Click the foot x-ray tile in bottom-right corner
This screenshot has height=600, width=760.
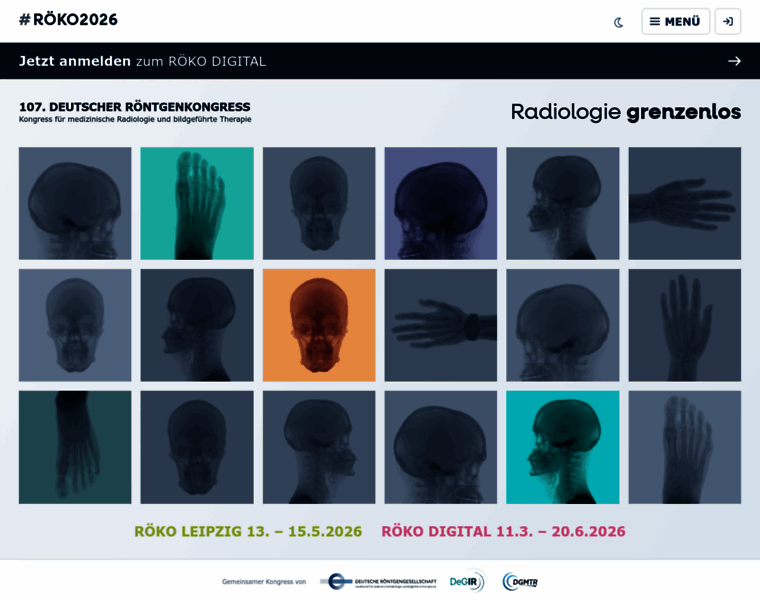pyautogui.click(x=684, y=447)
